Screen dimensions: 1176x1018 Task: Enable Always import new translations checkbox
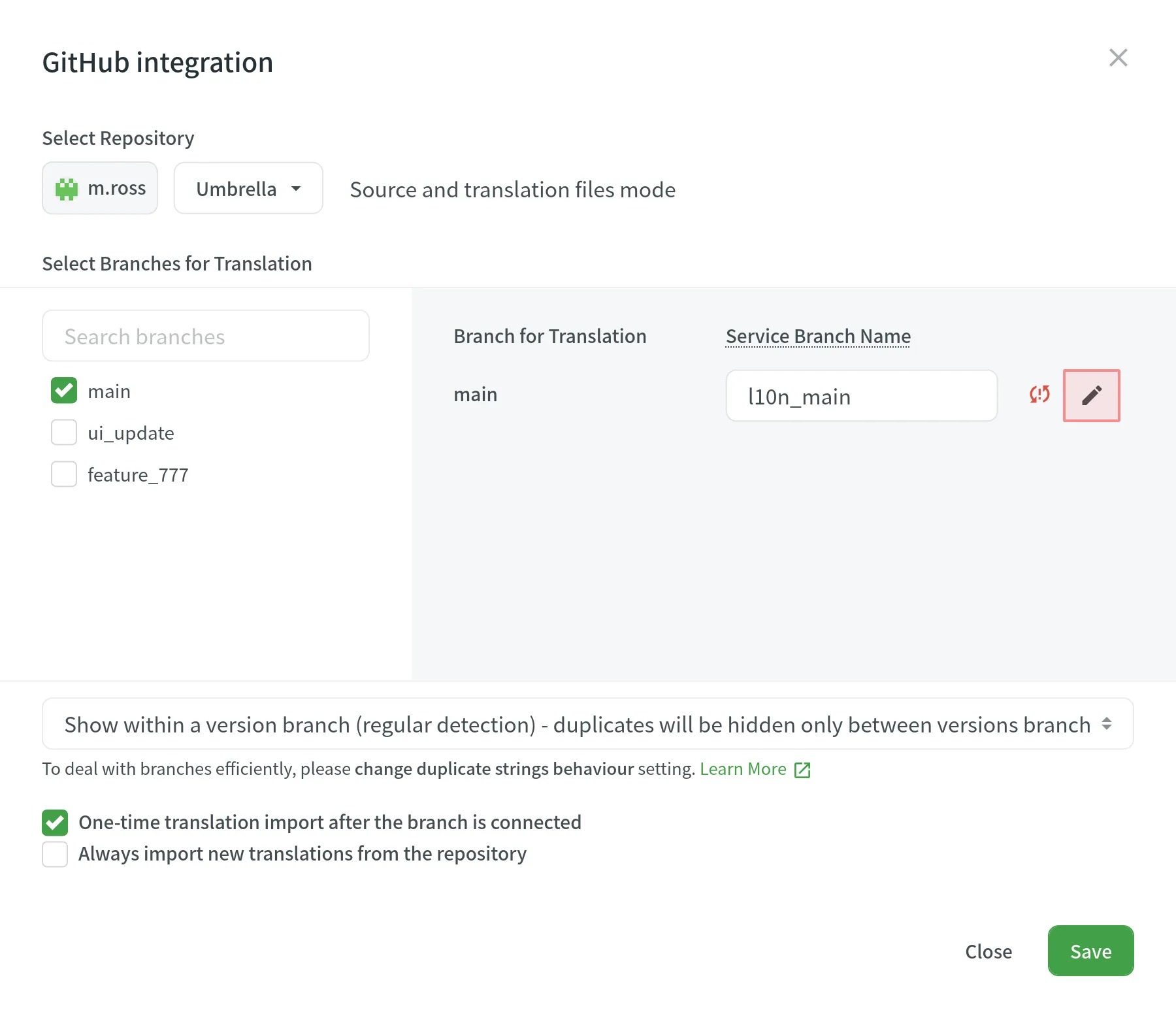(55, 854)
